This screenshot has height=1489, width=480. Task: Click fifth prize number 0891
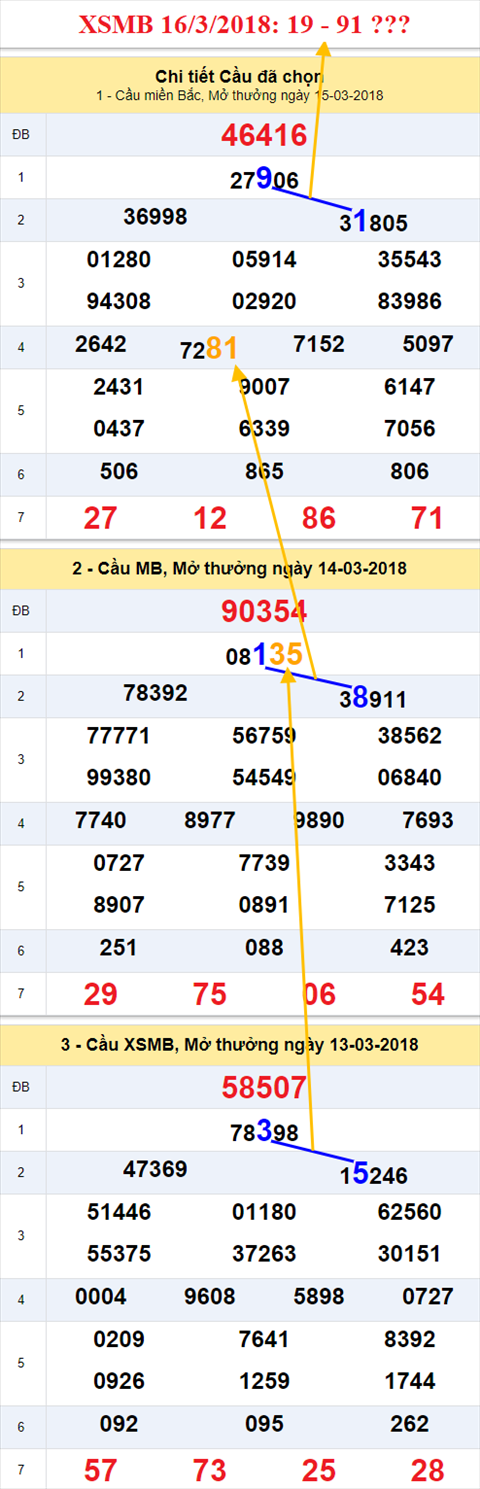(x=264, y=904)
